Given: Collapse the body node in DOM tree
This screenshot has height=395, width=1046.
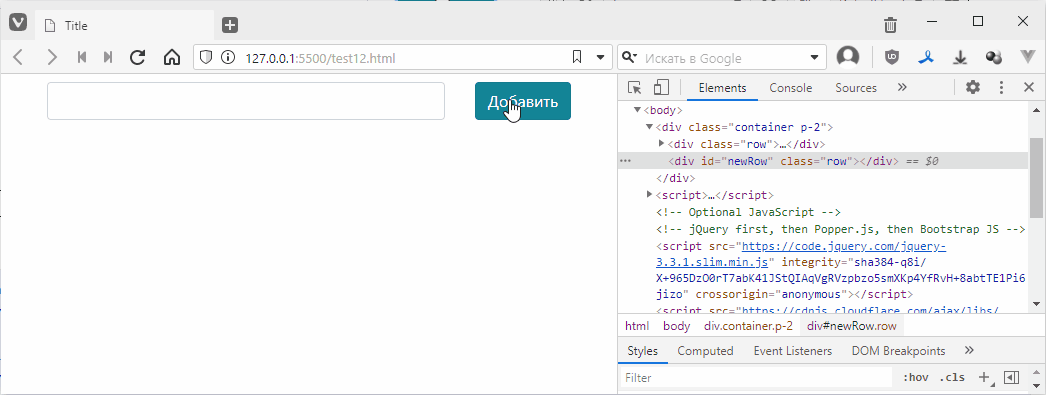Looking at the screenshot, I should (637, 109).
